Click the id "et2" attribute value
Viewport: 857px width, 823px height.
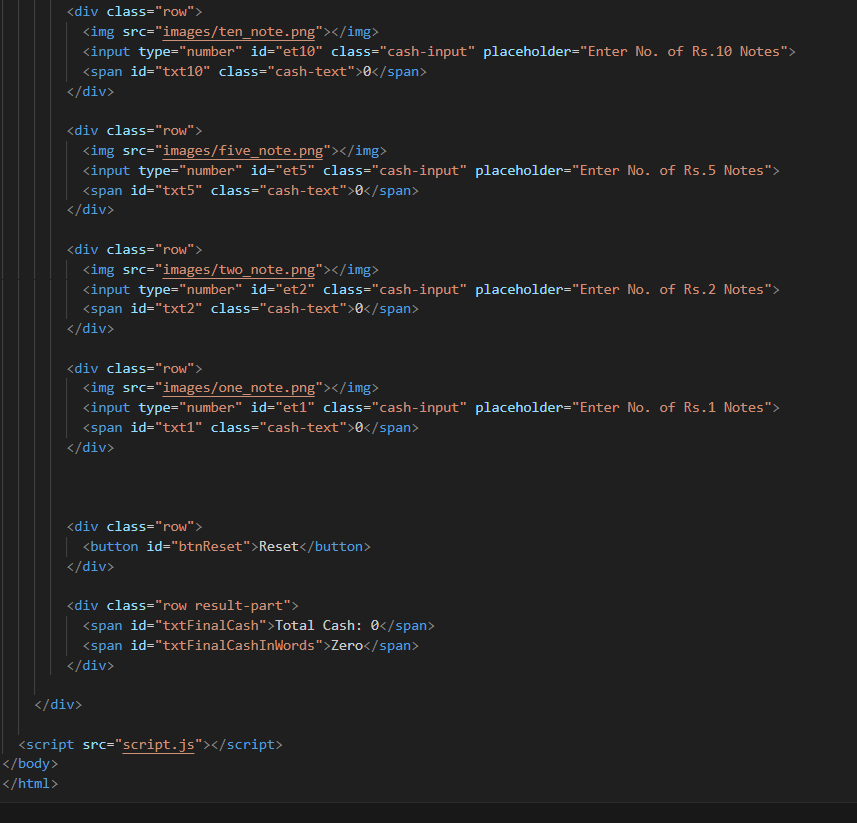[295, 289]
